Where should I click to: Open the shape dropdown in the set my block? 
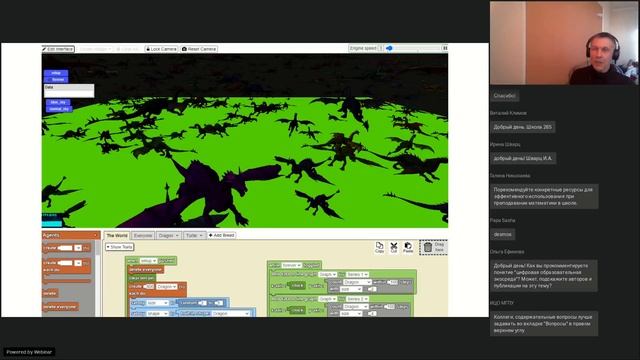click(157, 313)
